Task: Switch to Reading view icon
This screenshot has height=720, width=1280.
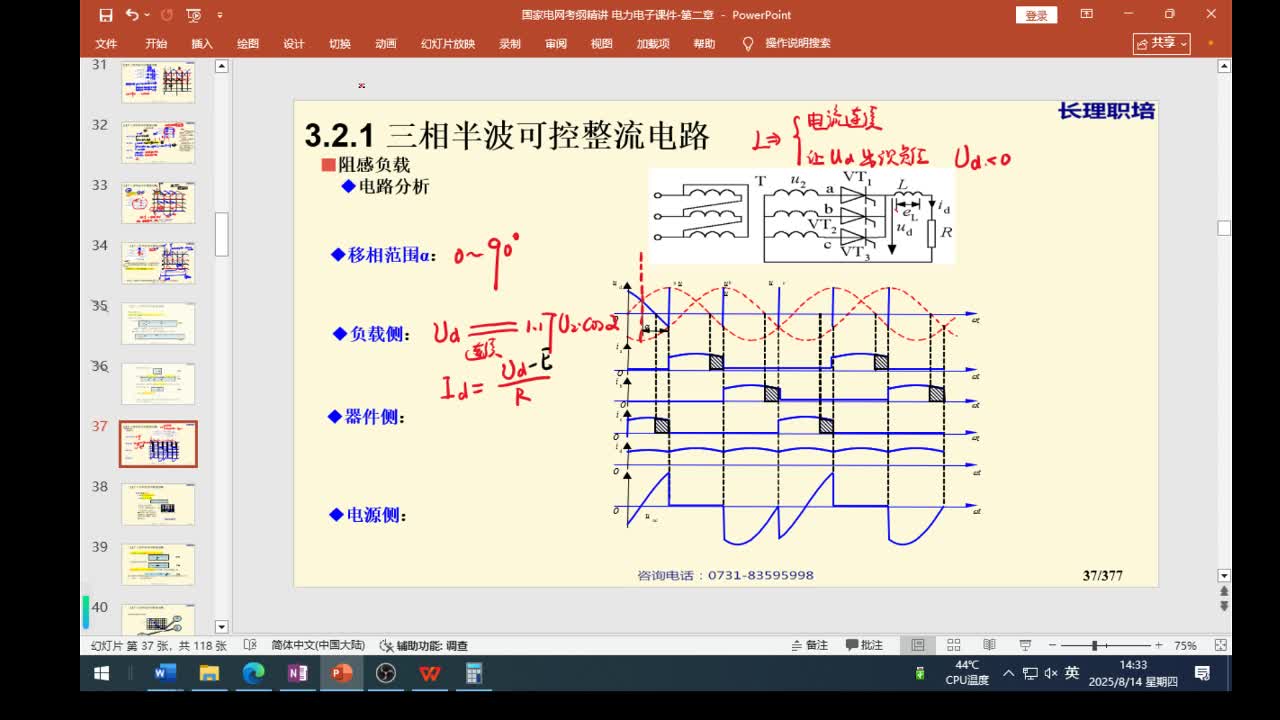Action: tap(989, 646)
